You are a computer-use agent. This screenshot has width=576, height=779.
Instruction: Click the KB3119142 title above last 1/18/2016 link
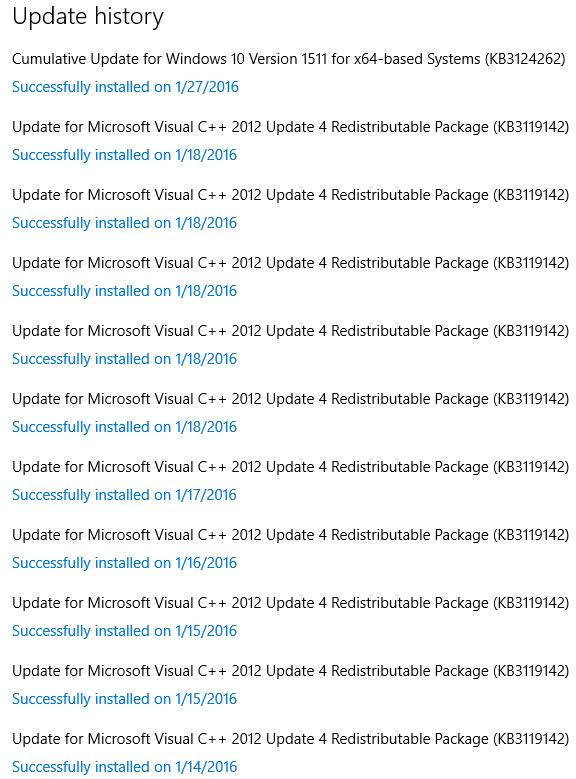pyautogui.click(x=291, y=399)
